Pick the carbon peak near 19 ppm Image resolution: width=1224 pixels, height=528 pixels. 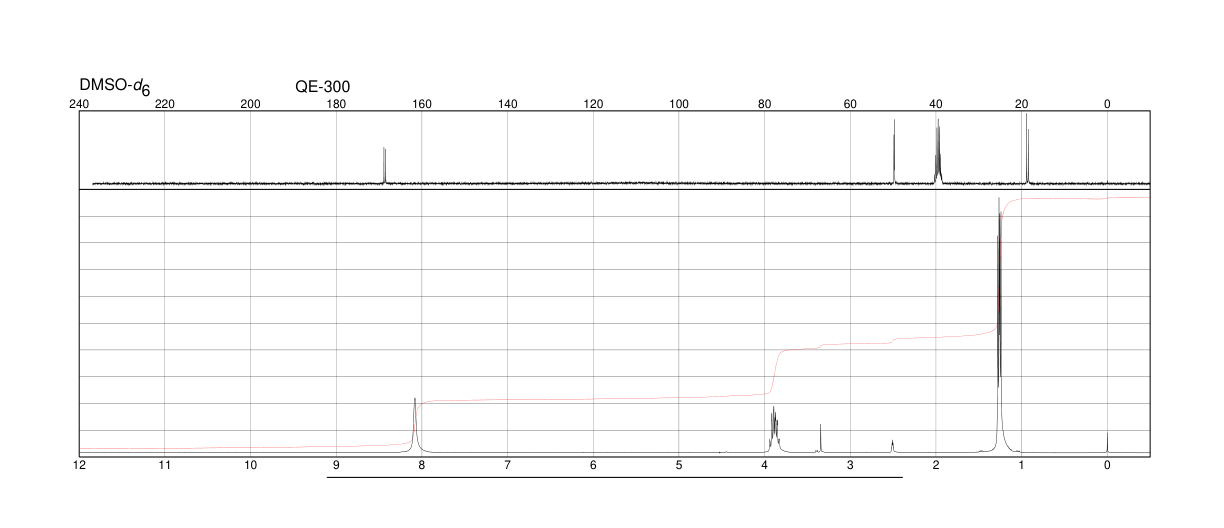[1027, 149]
